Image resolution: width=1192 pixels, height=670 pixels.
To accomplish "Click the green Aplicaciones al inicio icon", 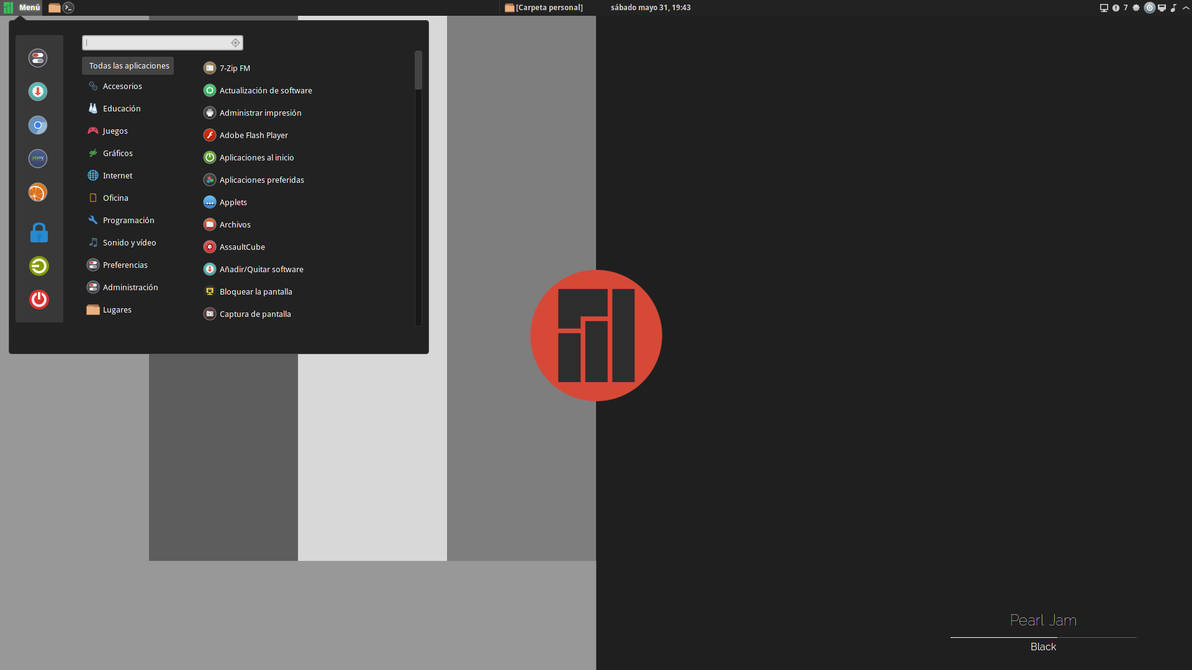I will (x=210, y=157).
